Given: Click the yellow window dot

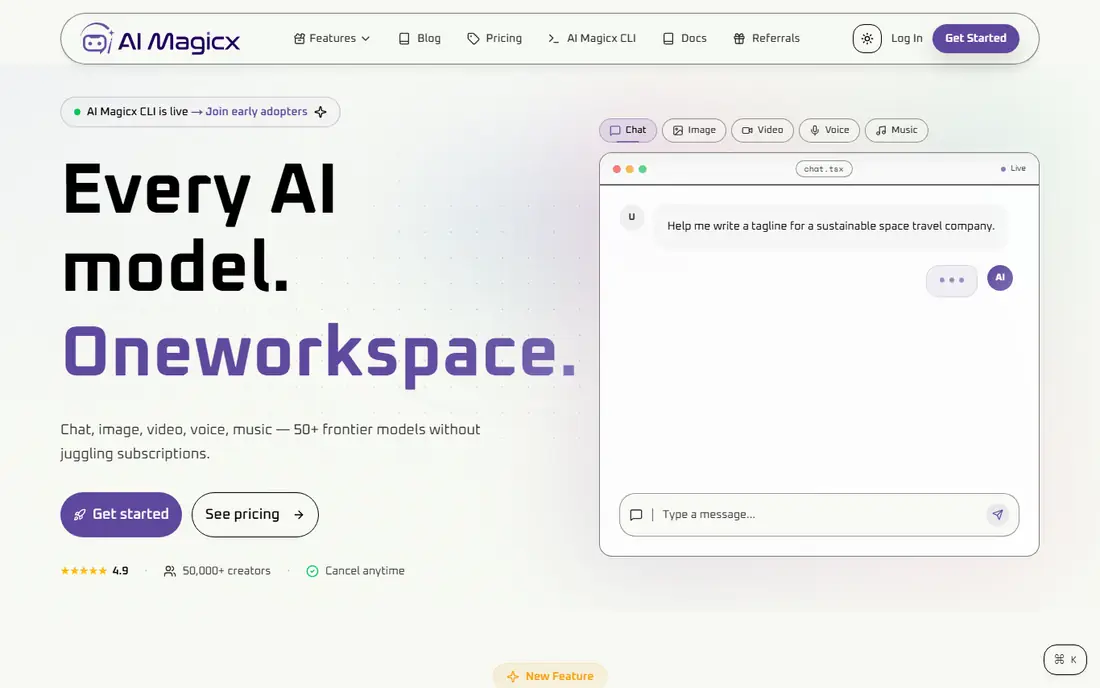Looking at the screenshot, I should (629, 169).
